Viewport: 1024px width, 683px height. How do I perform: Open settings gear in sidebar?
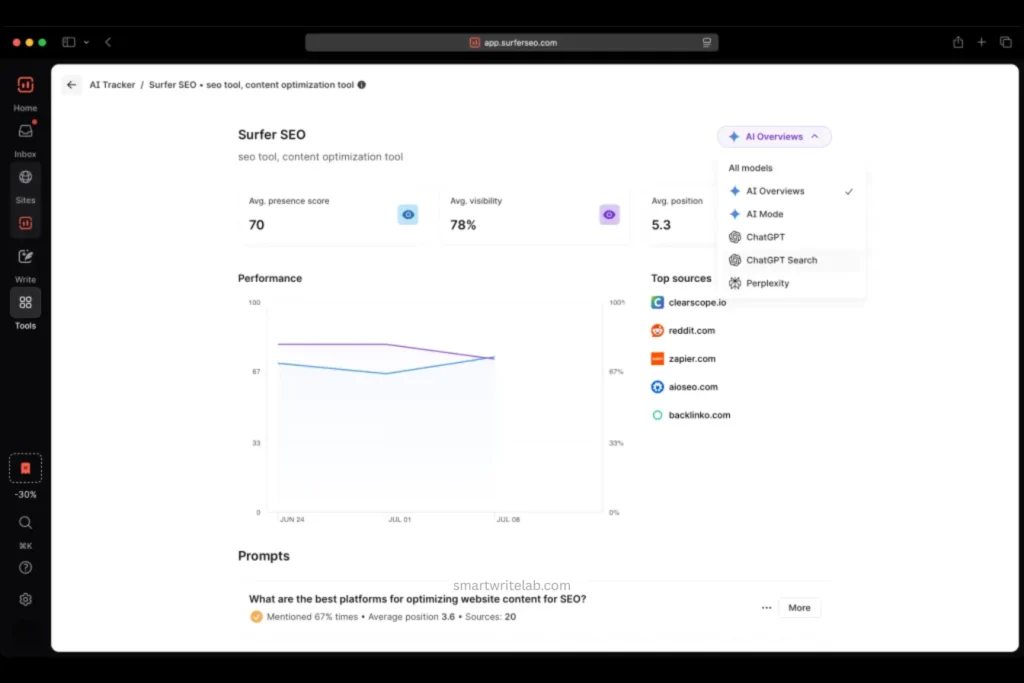[x=25, y=599]
